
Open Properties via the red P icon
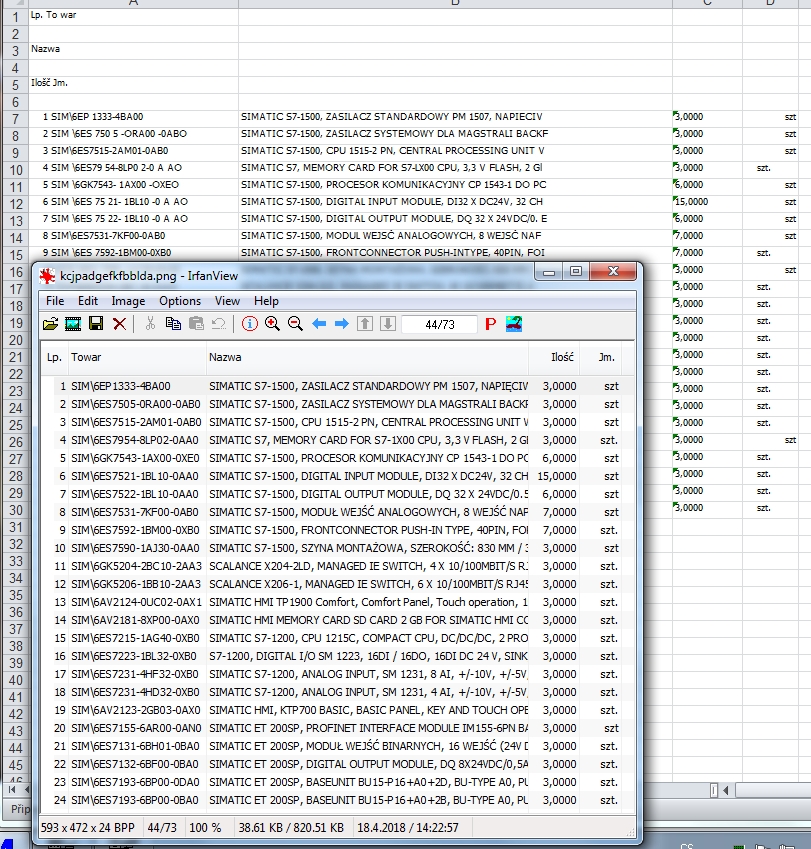coord(490,324)
